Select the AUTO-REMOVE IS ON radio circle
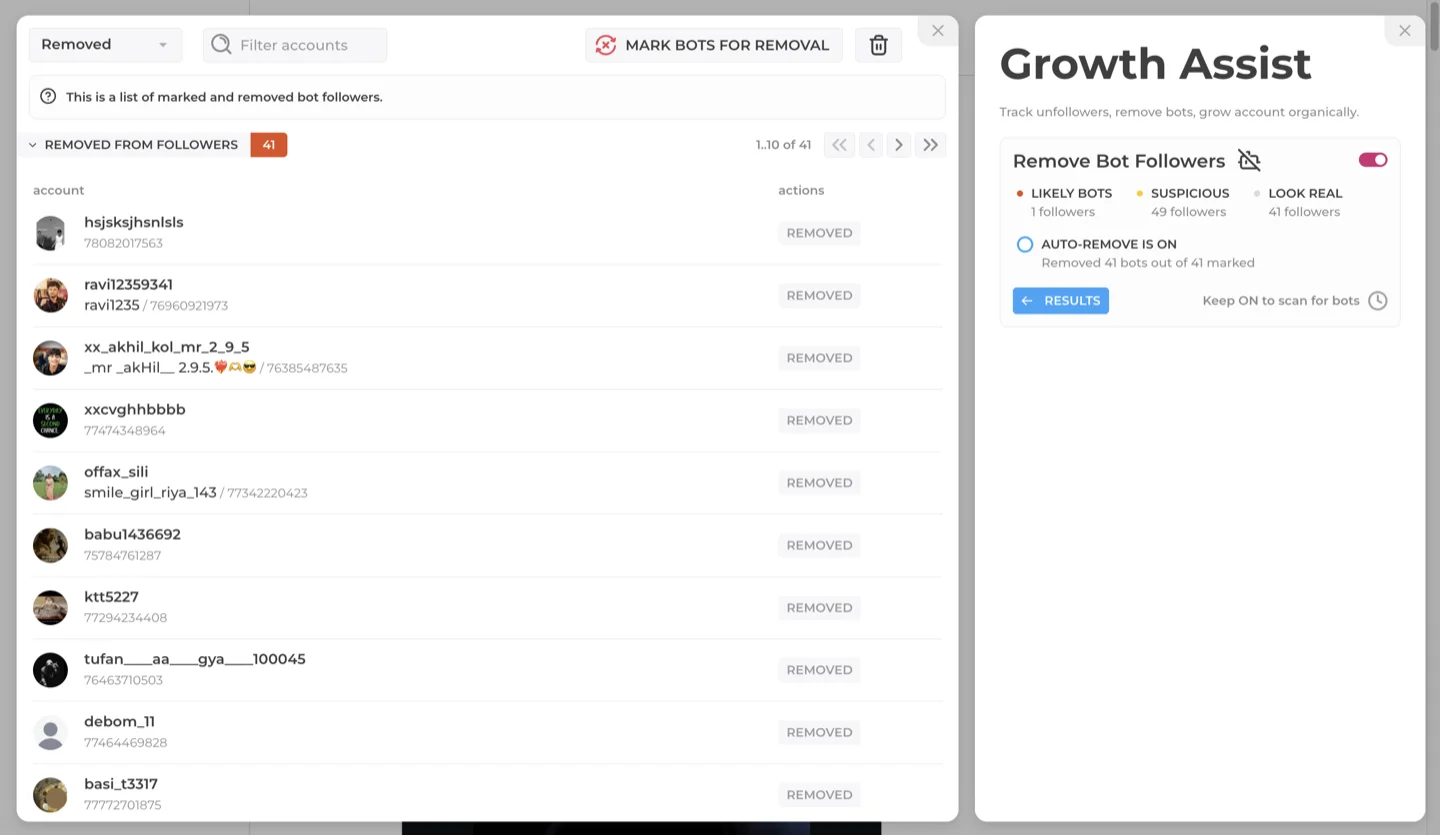 tap(1024, 244)
